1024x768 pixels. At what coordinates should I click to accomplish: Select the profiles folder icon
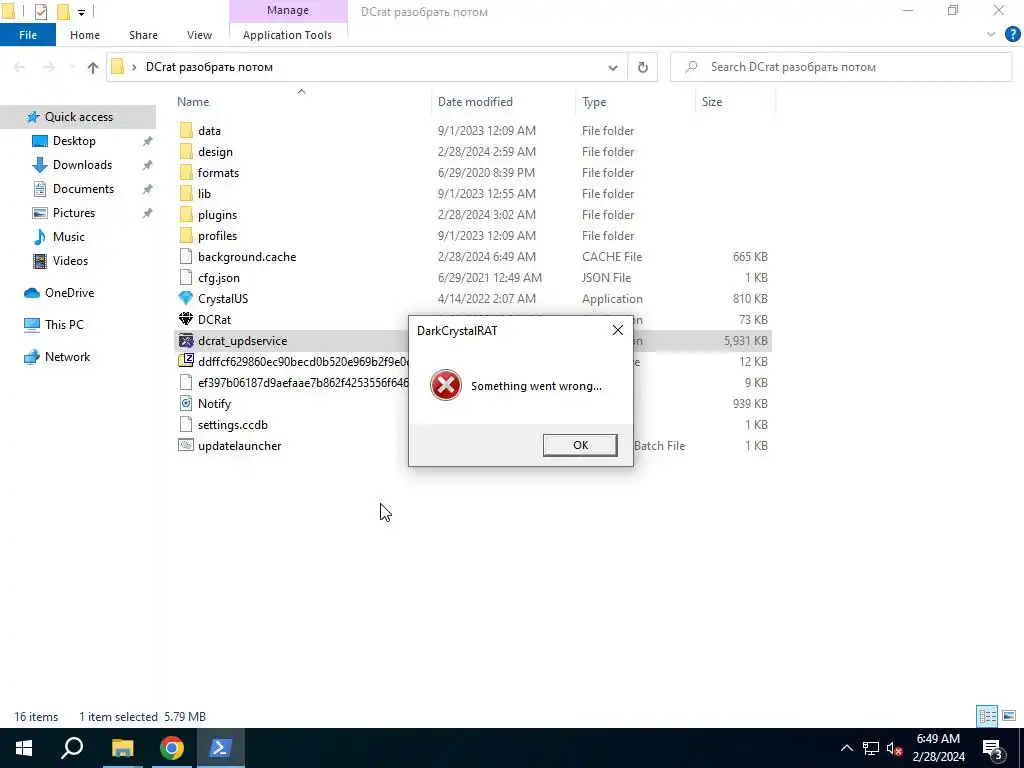click(186, 235)
